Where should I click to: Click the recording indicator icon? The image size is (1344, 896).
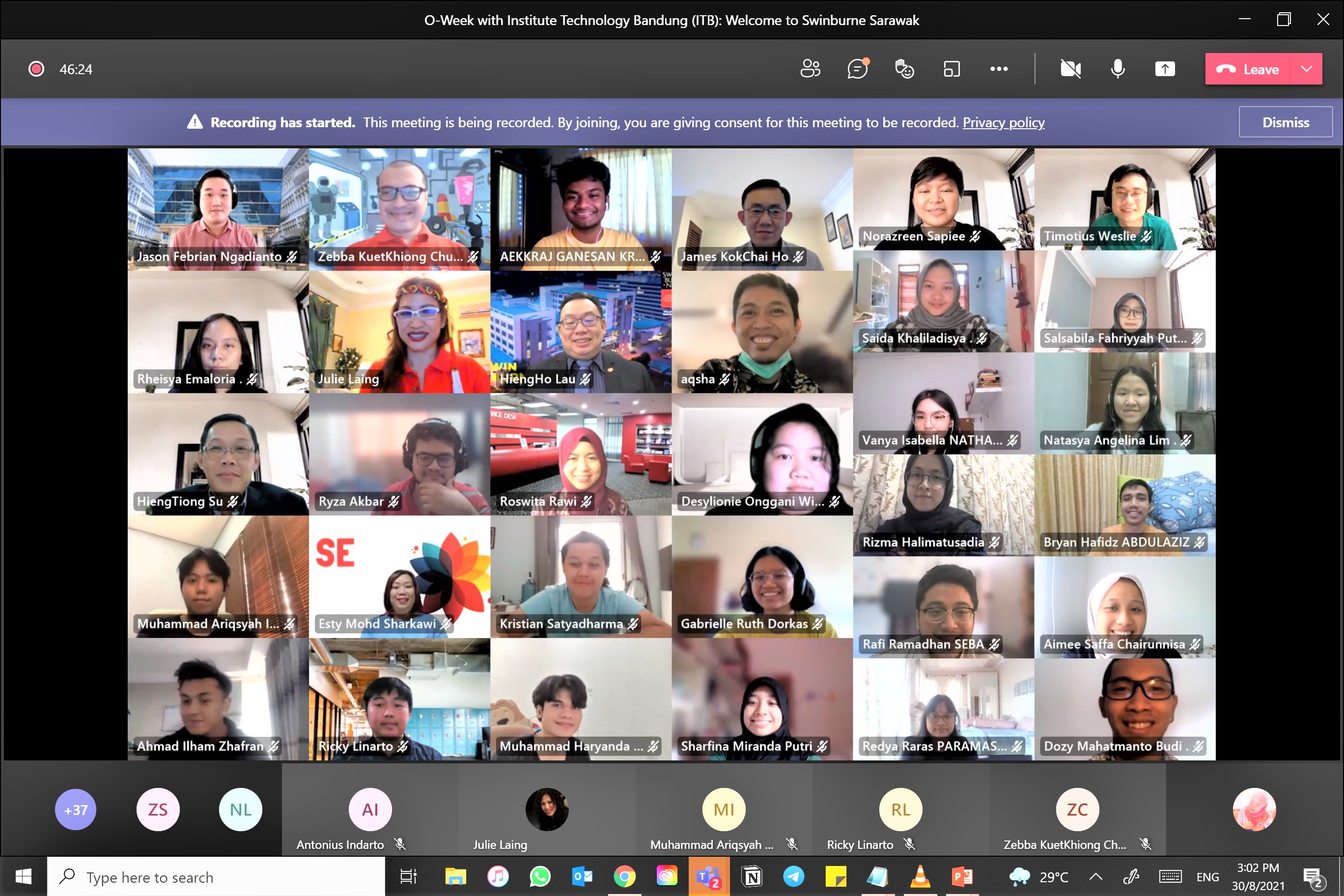click(36, 69)
